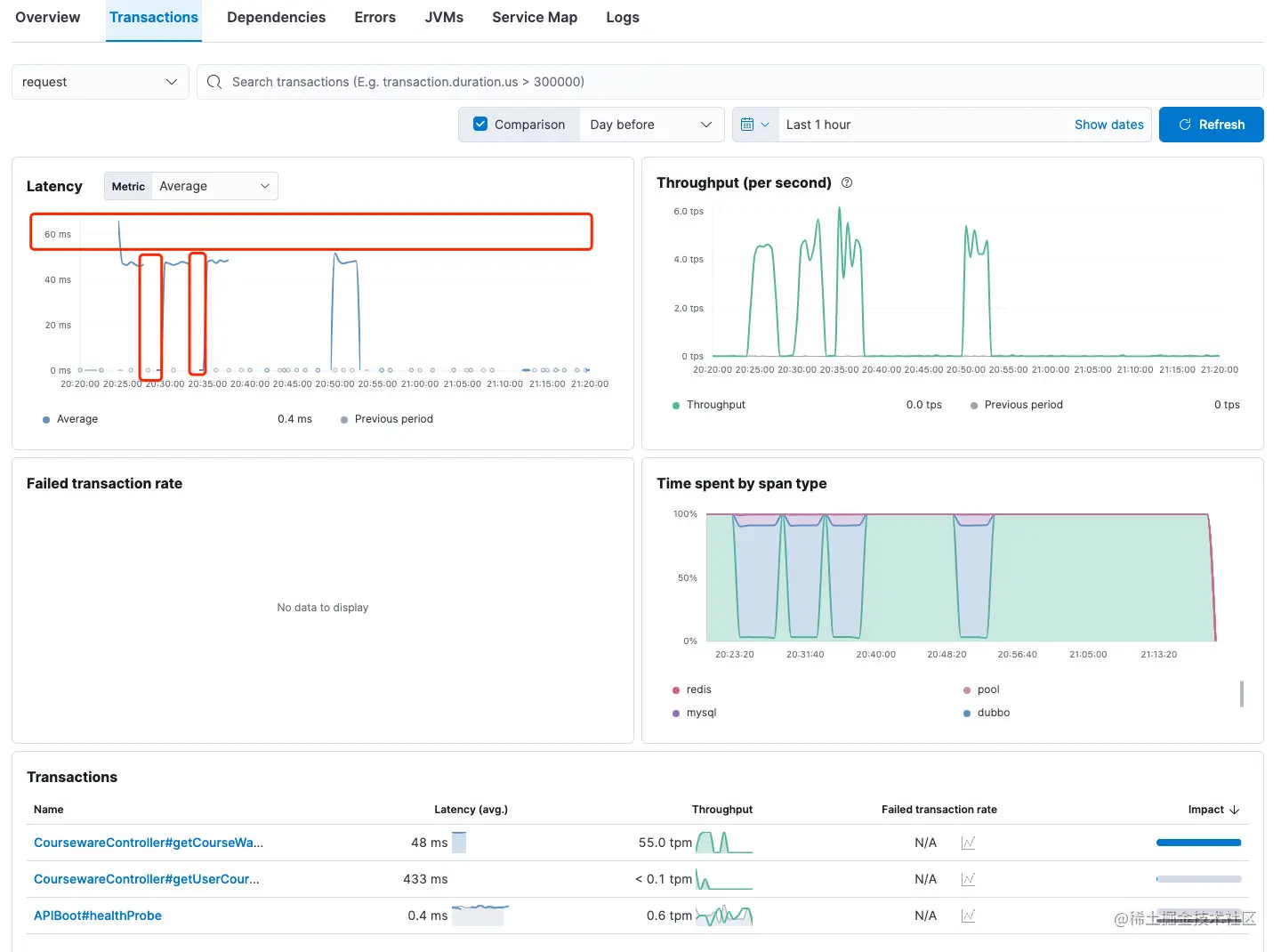
Task: Click the Show dates link
Action: [x=1109, y=125]
